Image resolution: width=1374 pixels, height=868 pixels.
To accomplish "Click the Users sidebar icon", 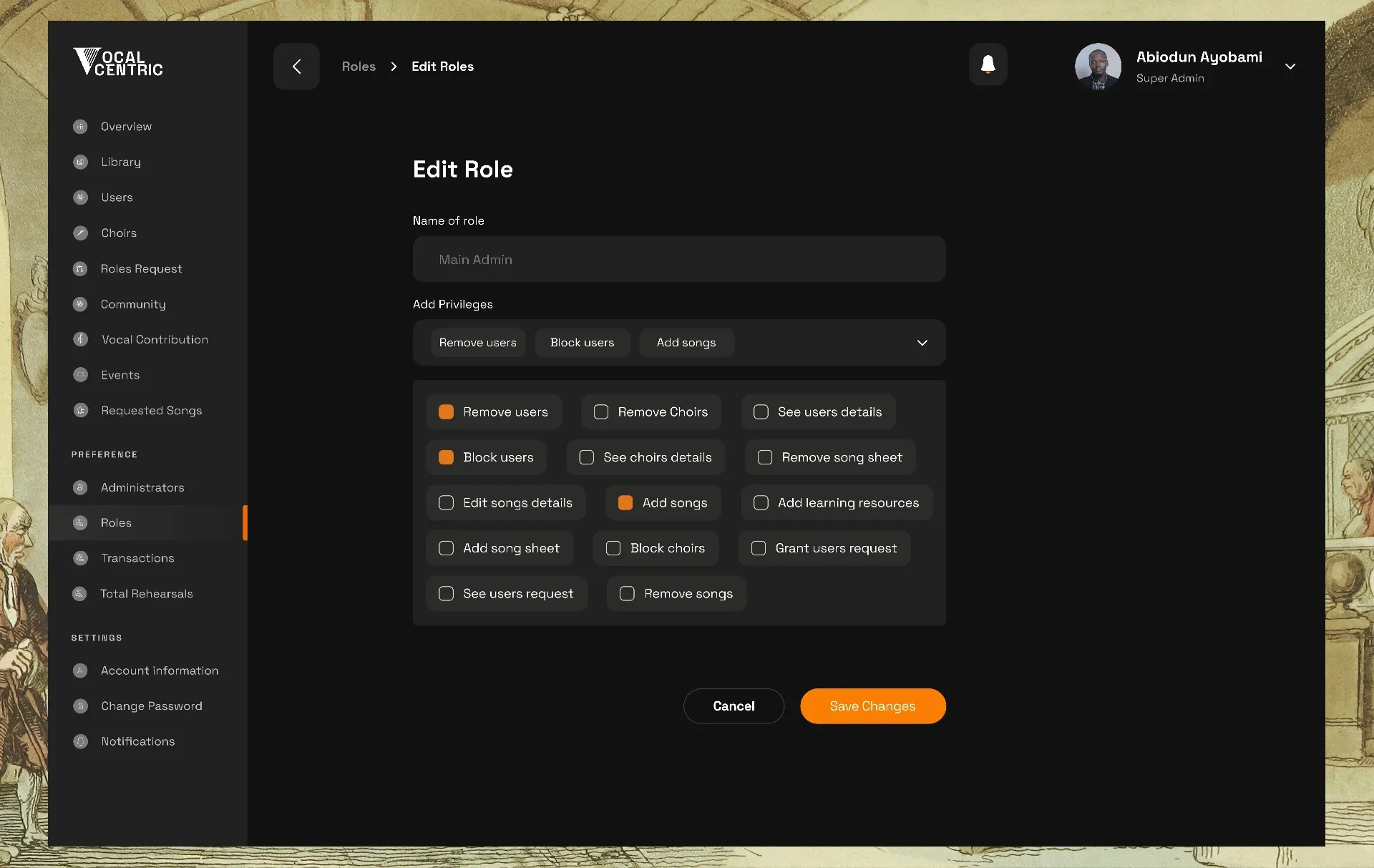I will pos(80,198).
